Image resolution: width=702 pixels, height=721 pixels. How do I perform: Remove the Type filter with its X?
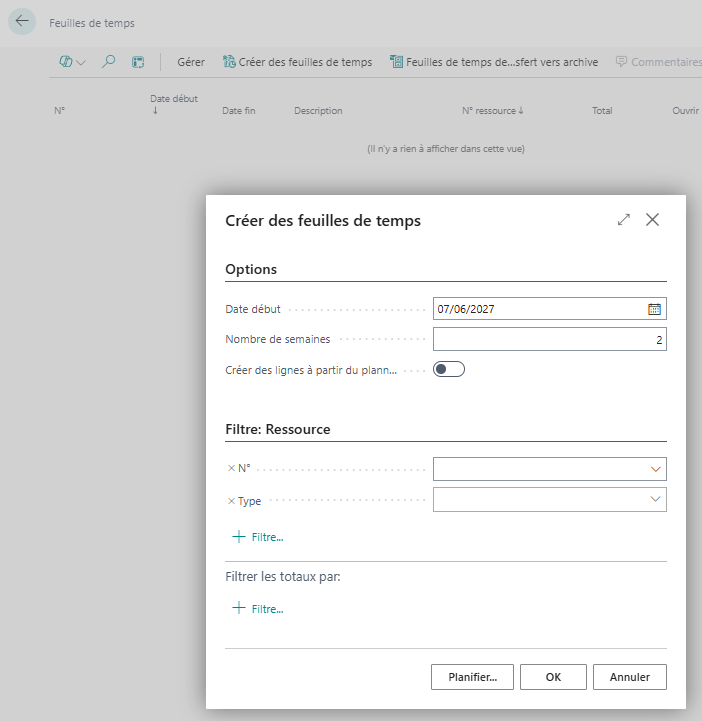point(231,501)
